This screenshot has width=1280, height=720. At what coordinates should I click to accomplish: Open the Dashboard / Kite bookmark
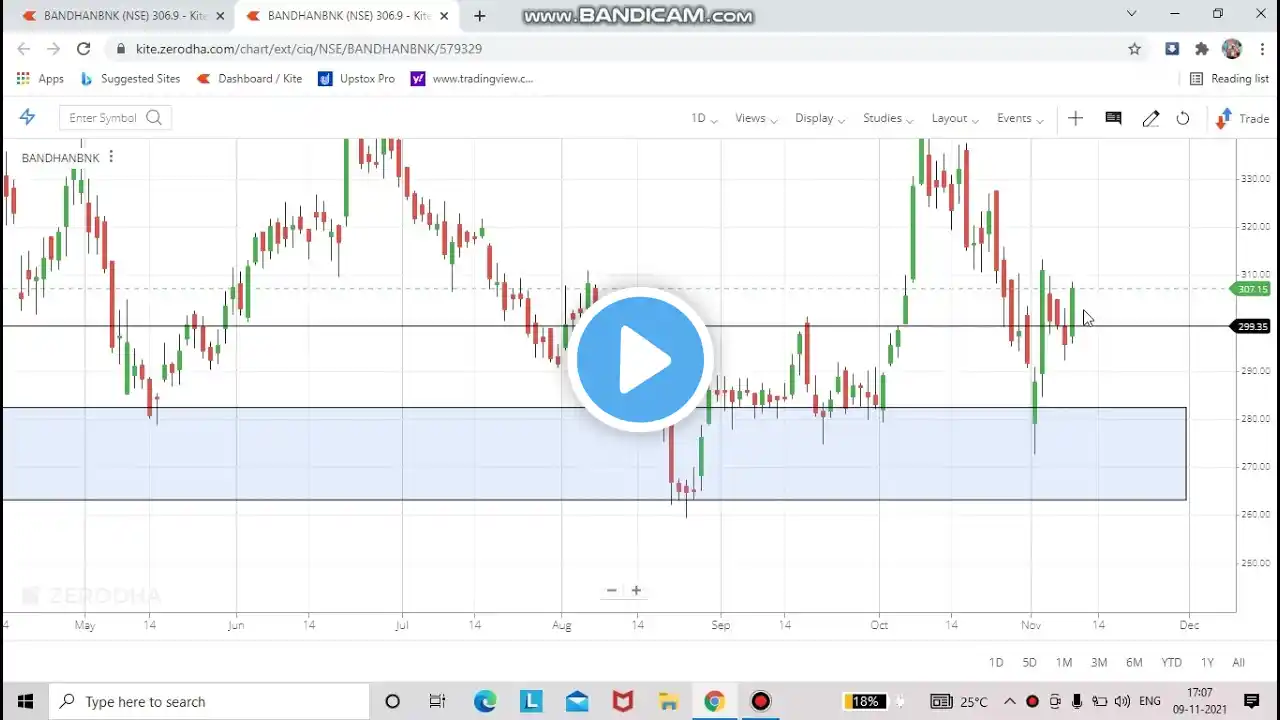(x=250, y=78)
